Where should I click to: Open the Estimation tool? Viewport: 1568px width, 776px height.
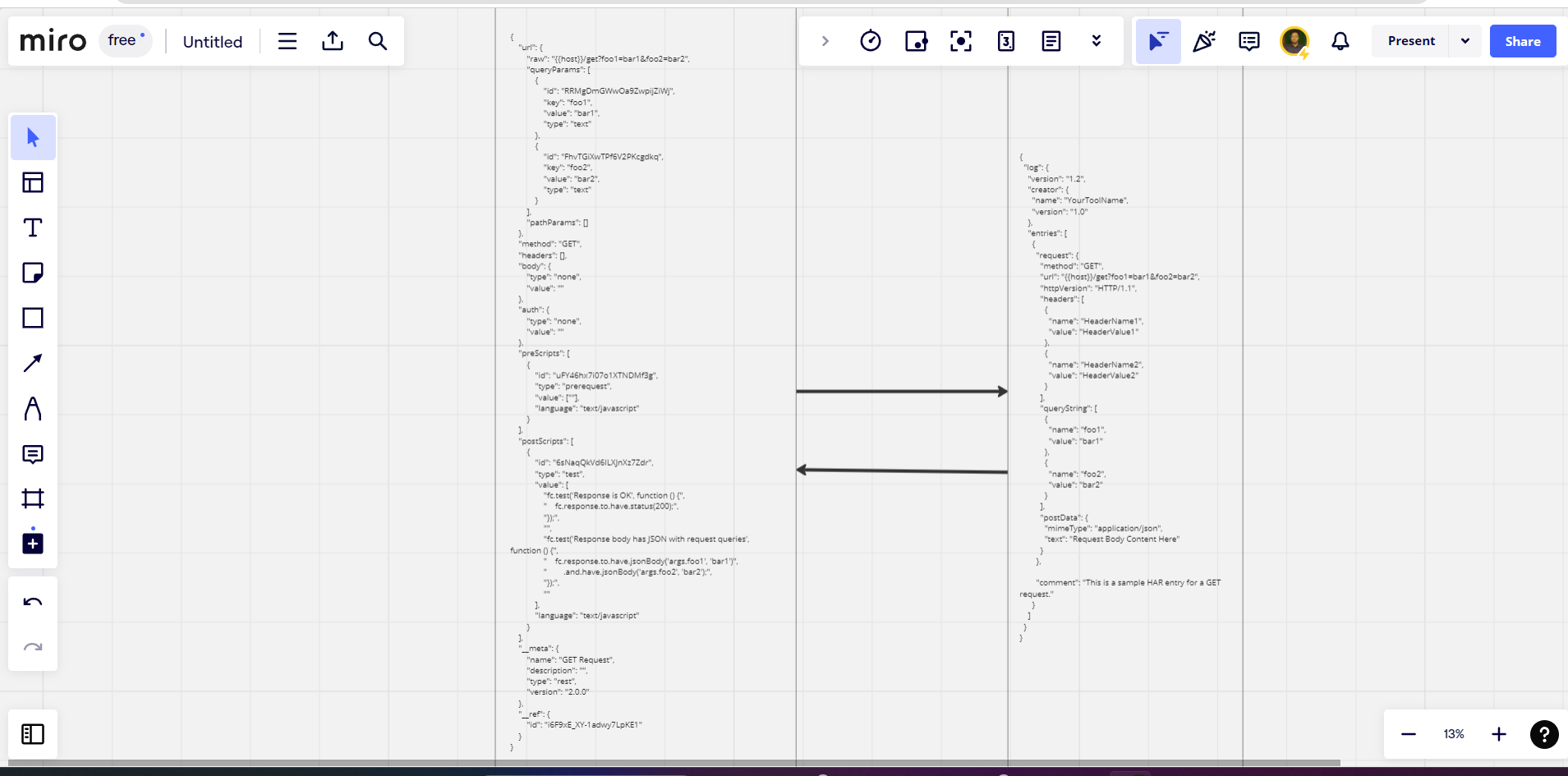[x=1006, y=40]
